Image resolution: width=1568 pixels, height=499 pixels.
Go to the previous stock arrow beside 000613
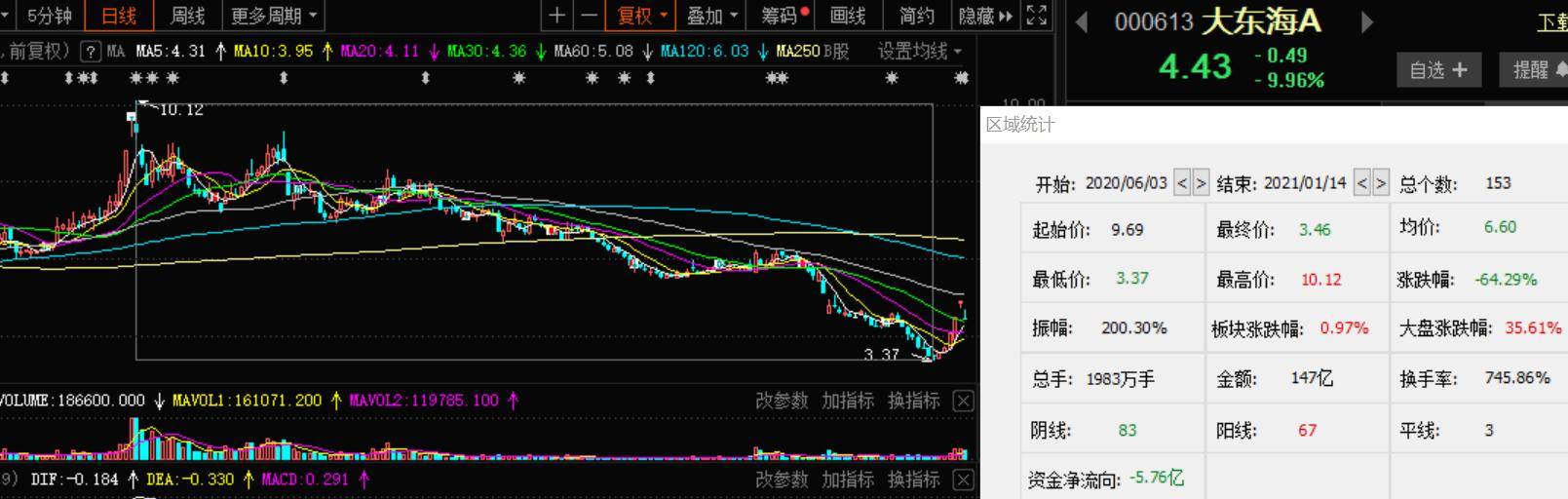coord(1081,21)
